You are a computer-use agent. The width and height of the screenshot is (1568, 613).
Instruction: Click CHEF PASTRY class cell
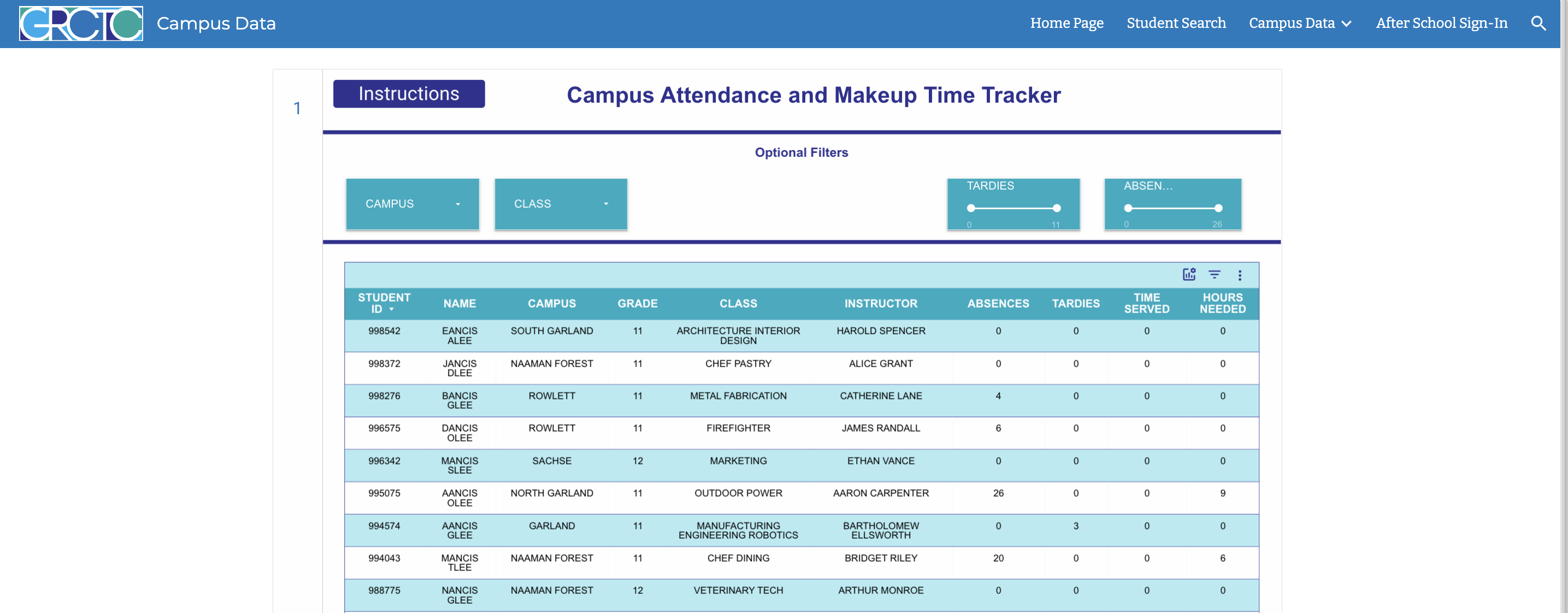click(x=738, y=364)
